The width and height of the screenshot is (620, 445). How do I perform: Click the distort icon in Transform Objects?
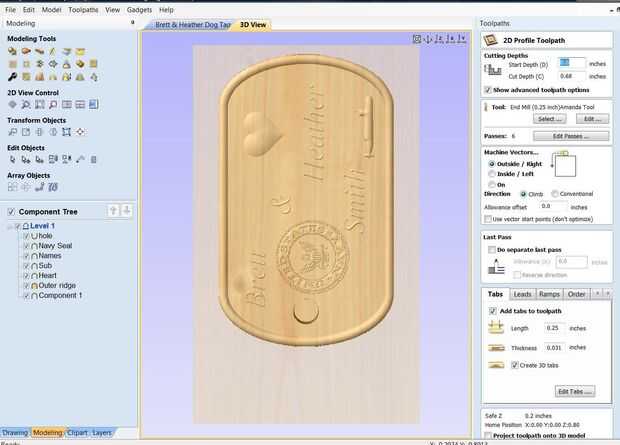click(x=66, y=132)
